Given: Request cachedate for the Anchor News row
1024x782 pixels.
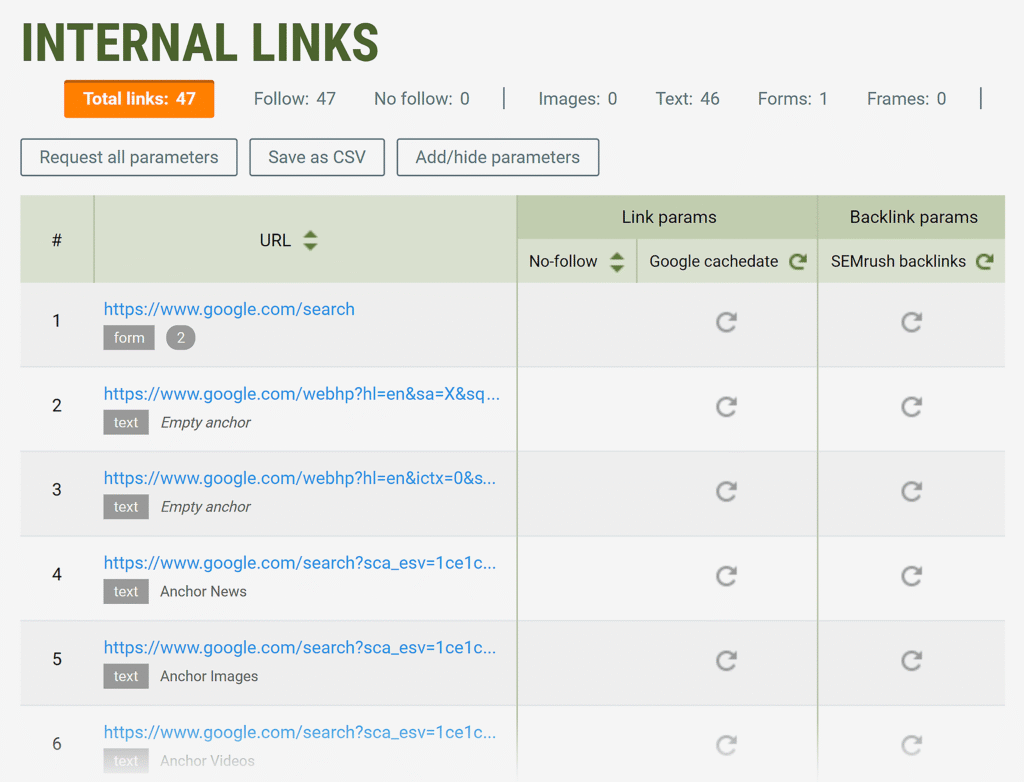Looking at the screenshot, I should [x=727, y=576].
